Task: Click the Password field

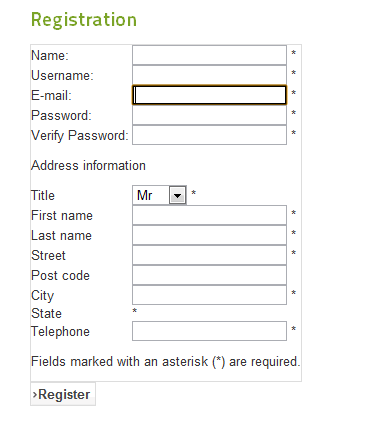Action: pyautogui.click(x=209, y=115)
